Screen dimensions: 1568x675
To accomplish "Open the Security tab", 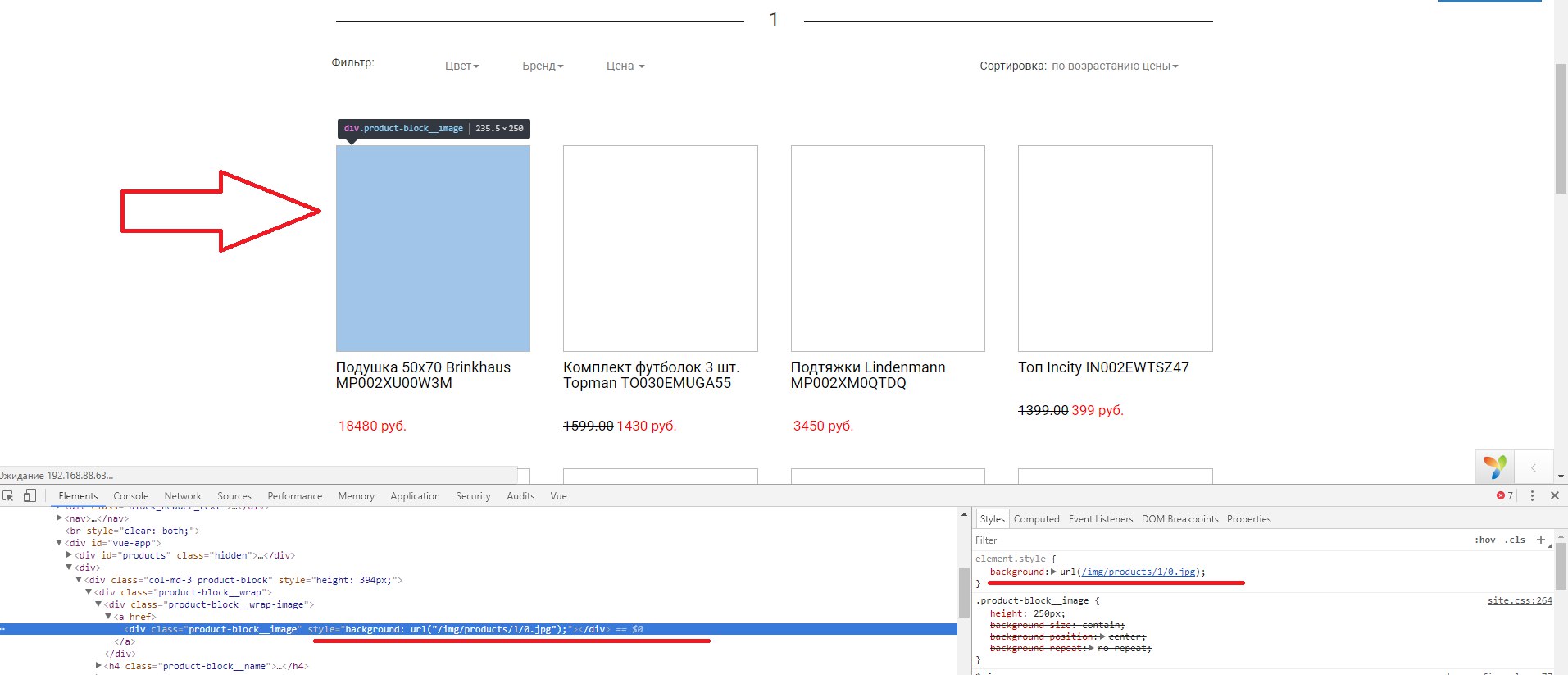I will point(474,496).
